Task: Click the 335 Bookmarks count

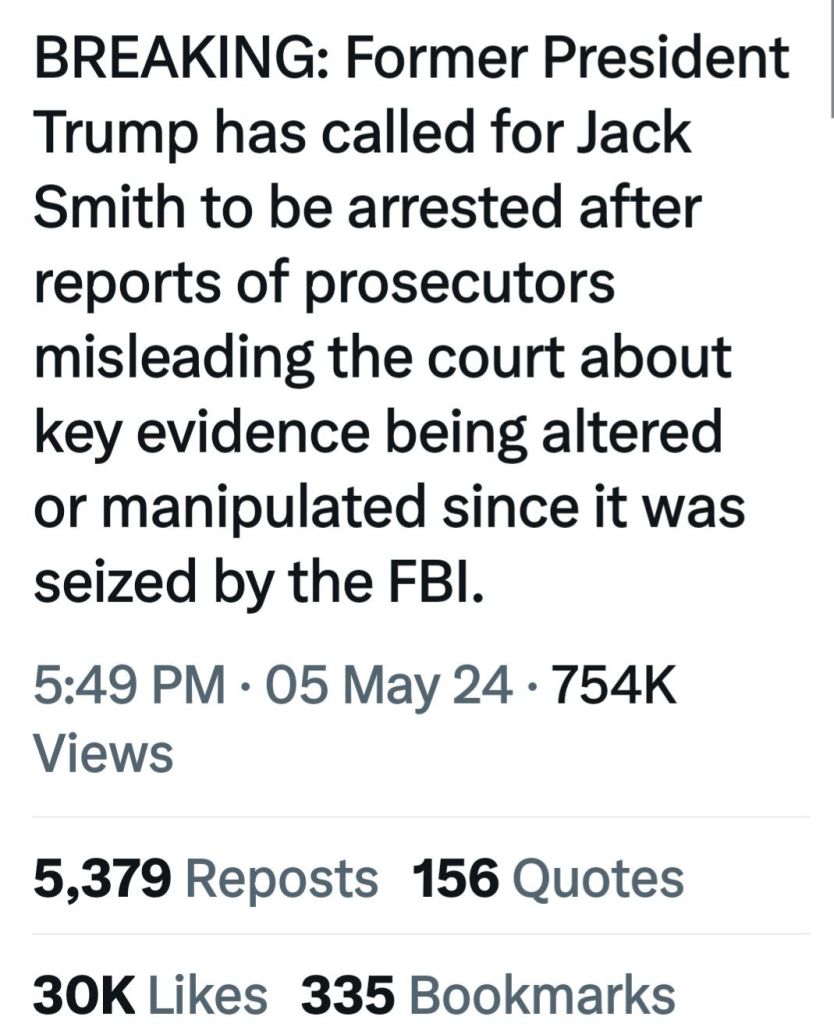Action: point(488,996)
